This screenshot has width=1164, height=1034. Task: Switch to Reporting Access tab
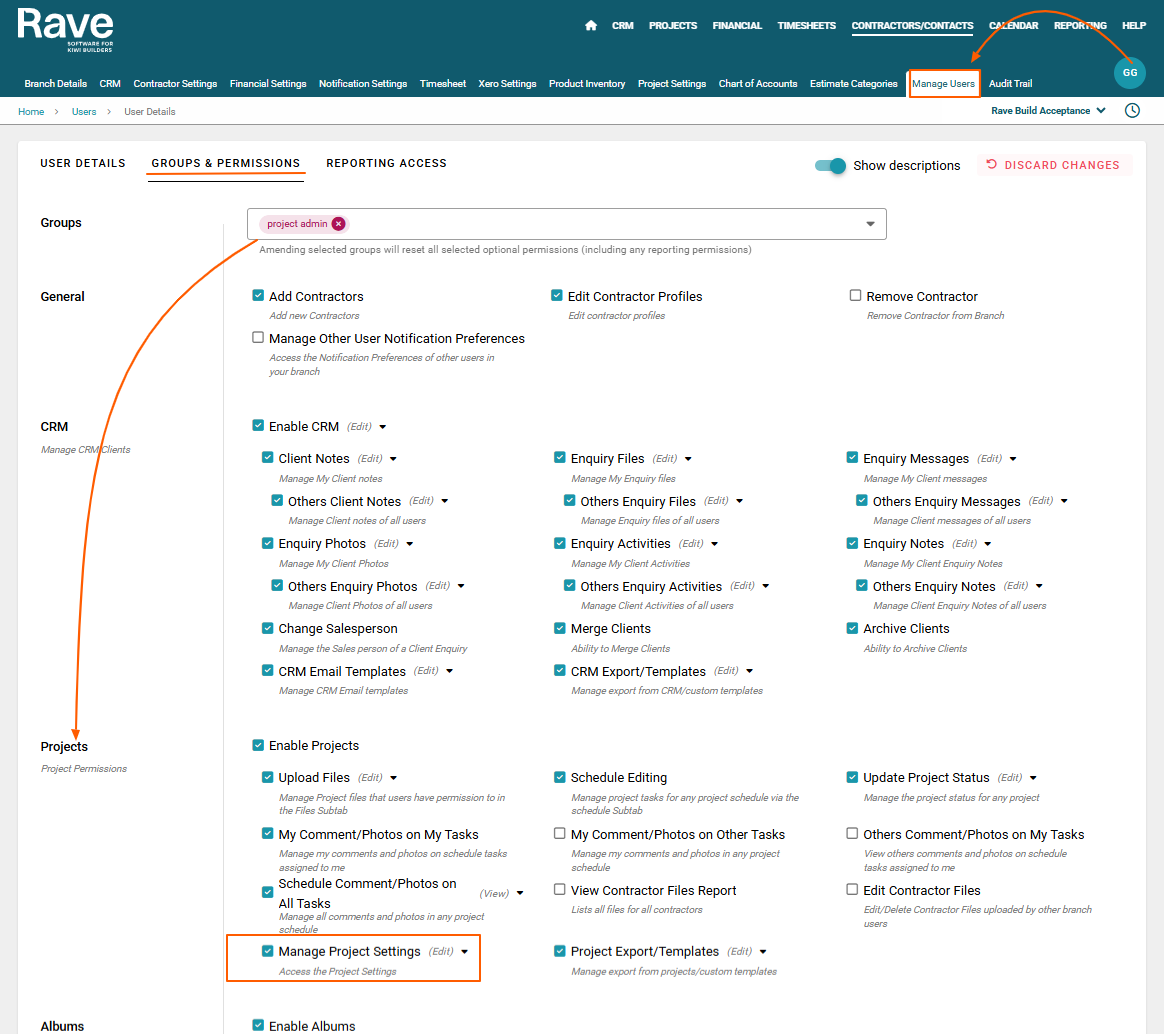[x=386, y=163]
